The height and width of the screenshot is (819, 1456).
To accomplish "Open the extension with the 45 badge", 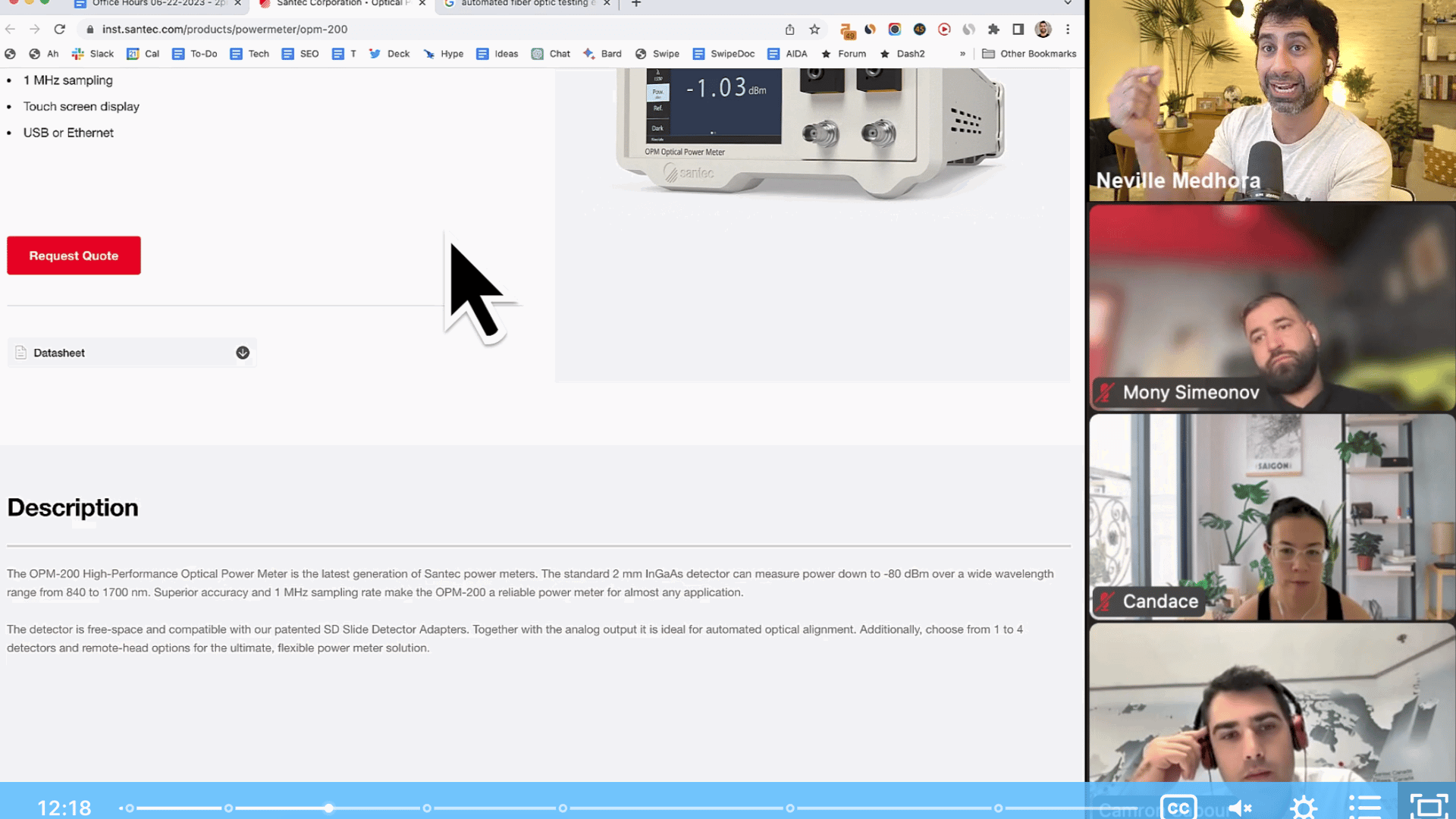I will click(919, 29).
